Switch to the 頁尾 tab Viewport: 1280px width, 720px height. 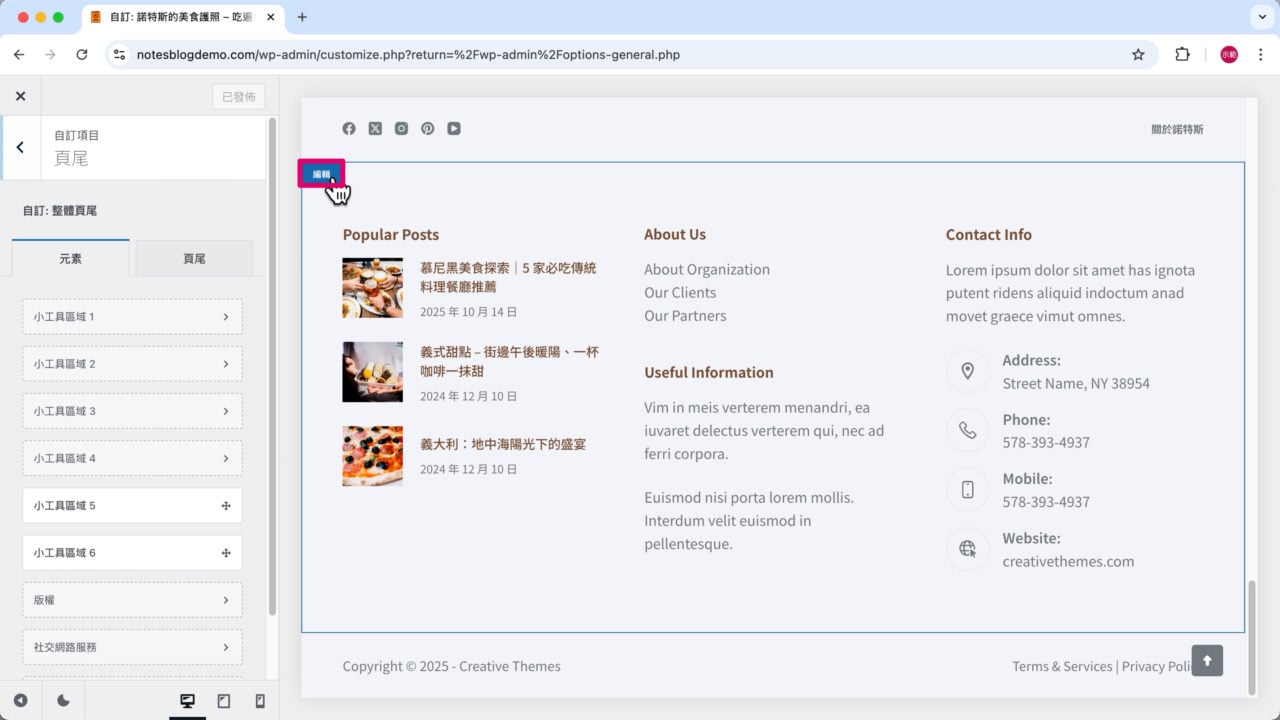point(194,258)
